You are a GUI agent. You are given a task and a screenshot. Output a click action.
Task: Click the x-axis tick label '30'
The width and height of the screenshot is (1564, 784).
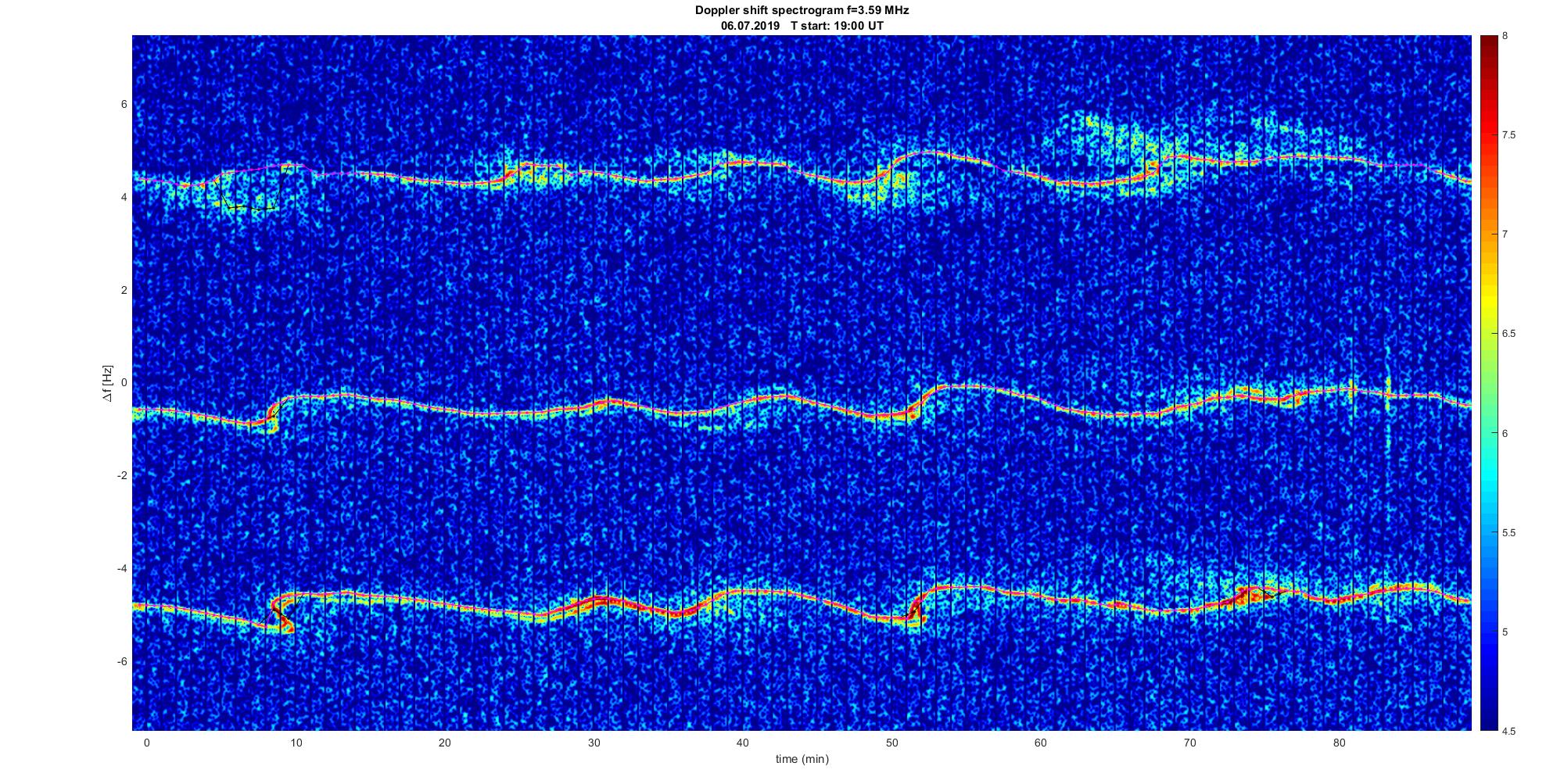[x=594, y=743]
